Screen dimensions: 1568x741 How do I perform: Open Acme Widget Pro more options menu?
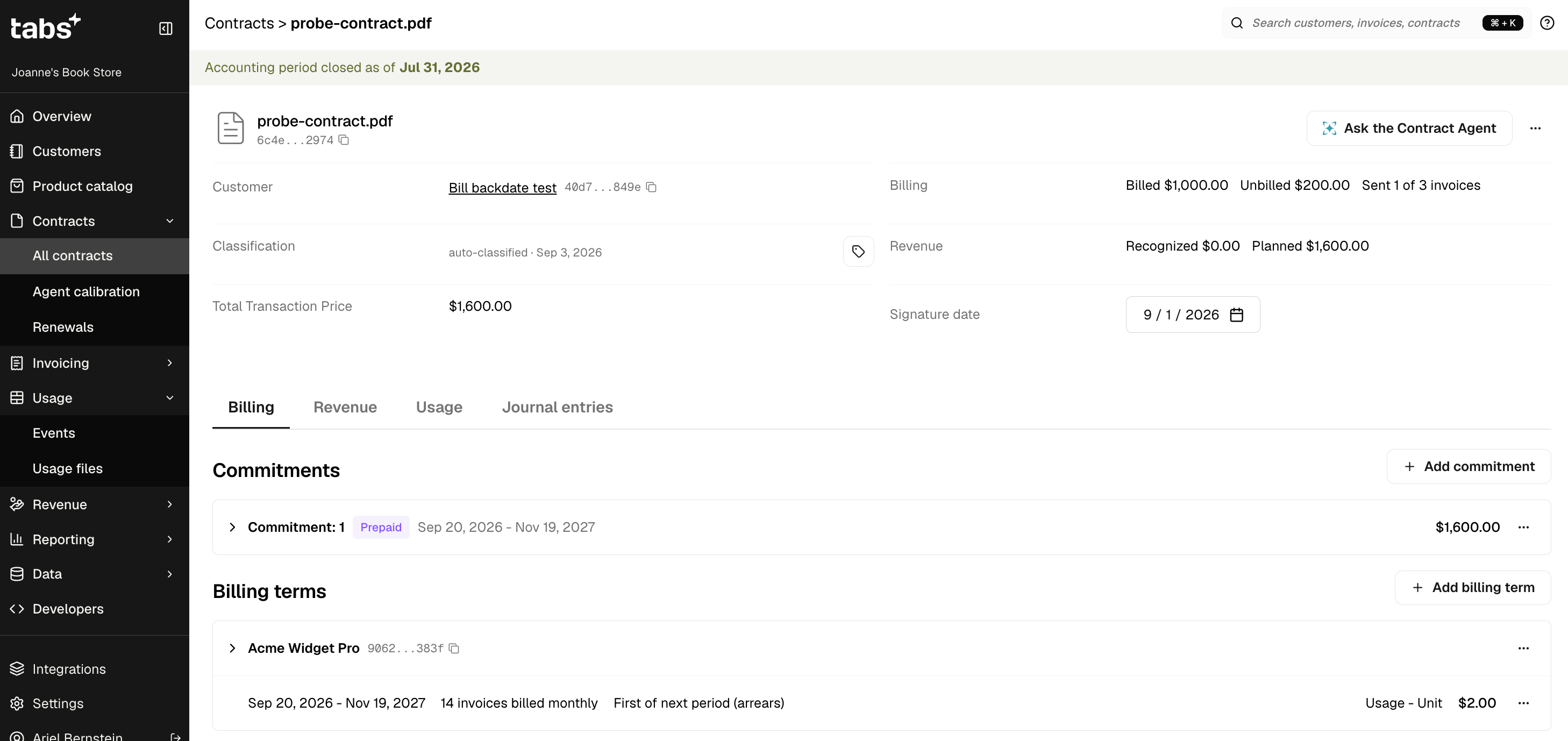tap(1523, 649)
